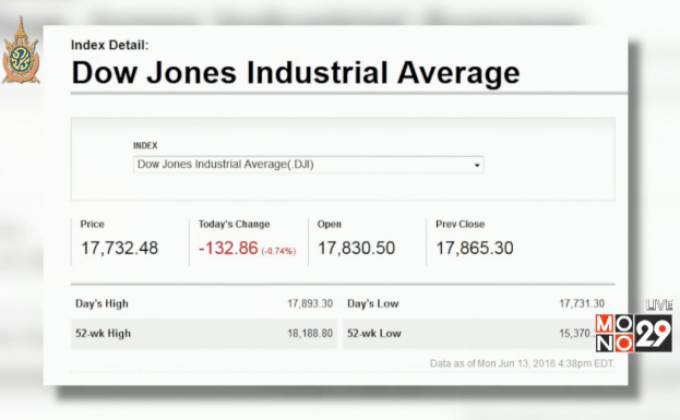The height and width of the screenshot is (420, 680).
Task: Click the -0.74% percent change
Action: (278, 251)
